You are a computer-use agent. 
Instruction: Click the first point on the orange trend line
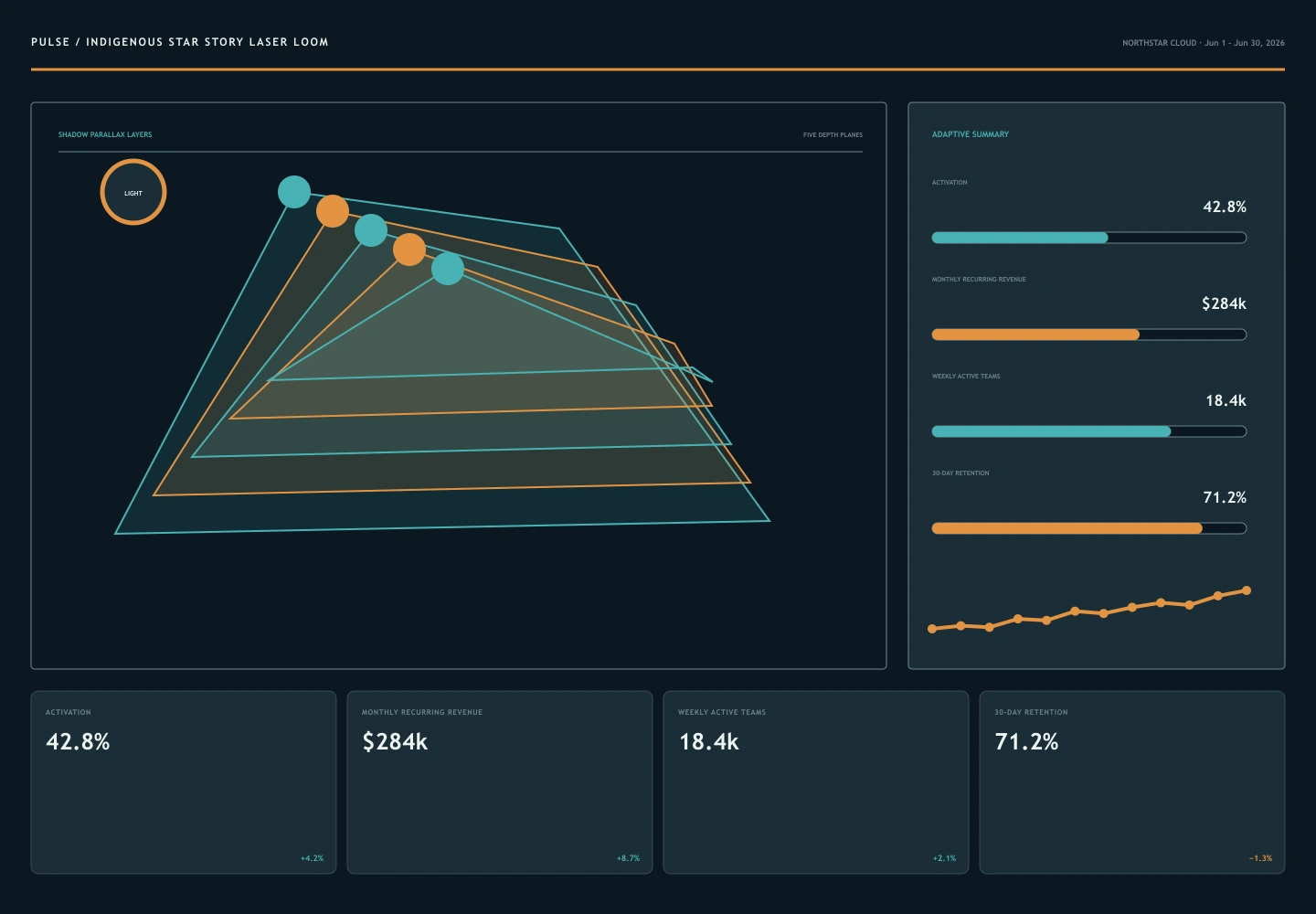coord(932,629)
